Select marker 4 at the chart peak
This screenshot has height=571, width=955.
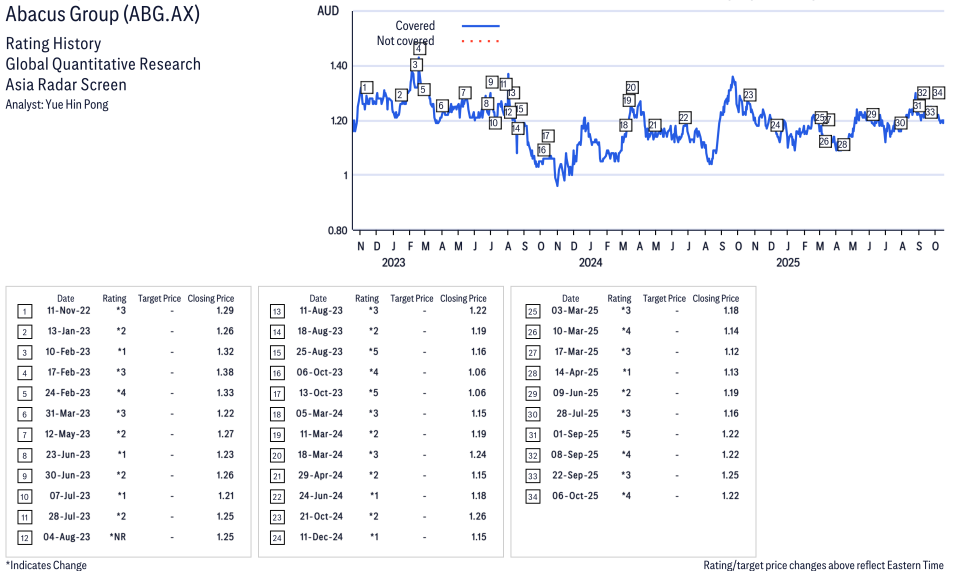pyautogui.click(x=418, y=49)
